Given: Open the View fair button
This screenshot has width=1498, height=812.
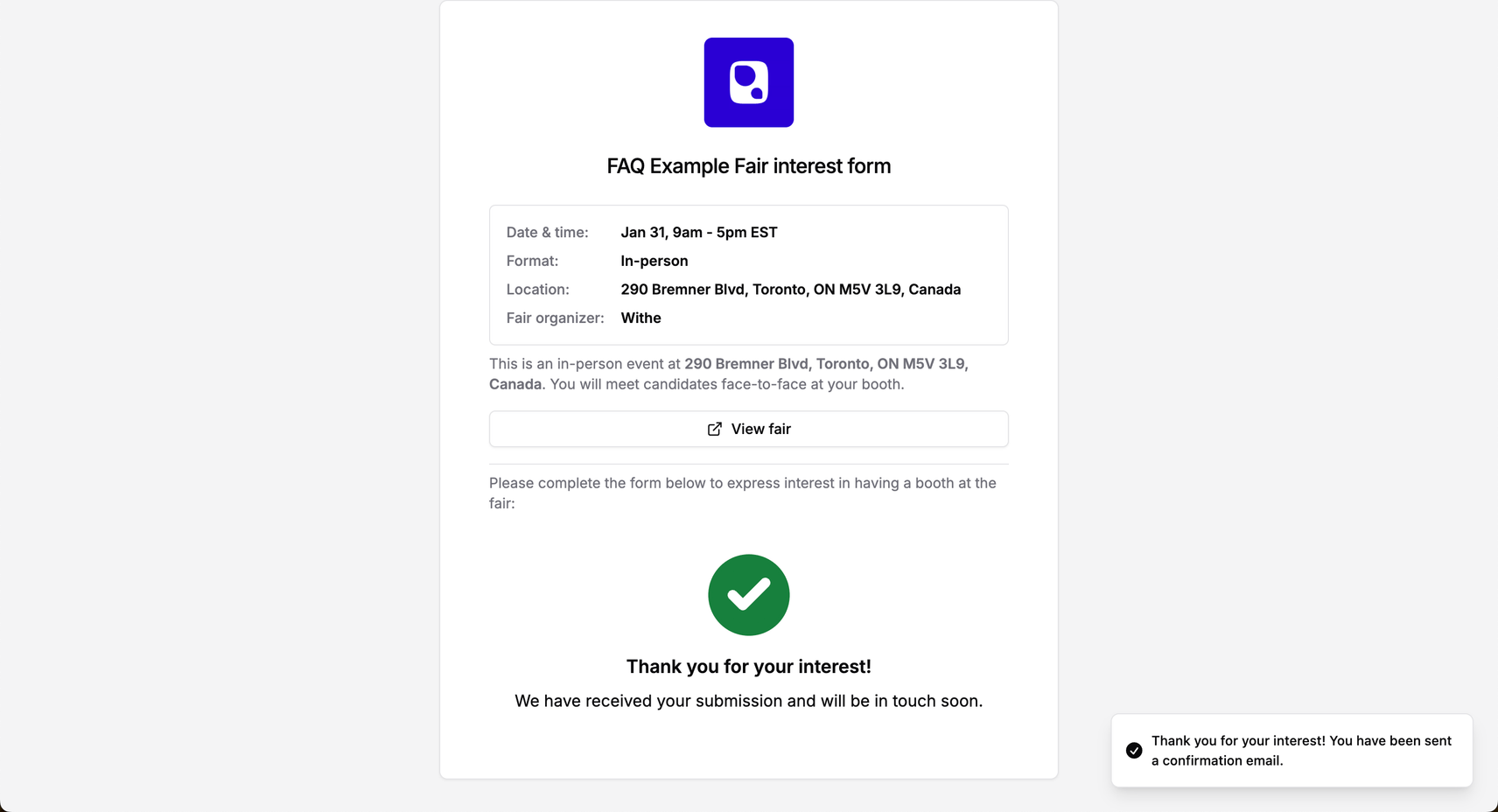Looking at the screenshot, I should coord(748,429).
